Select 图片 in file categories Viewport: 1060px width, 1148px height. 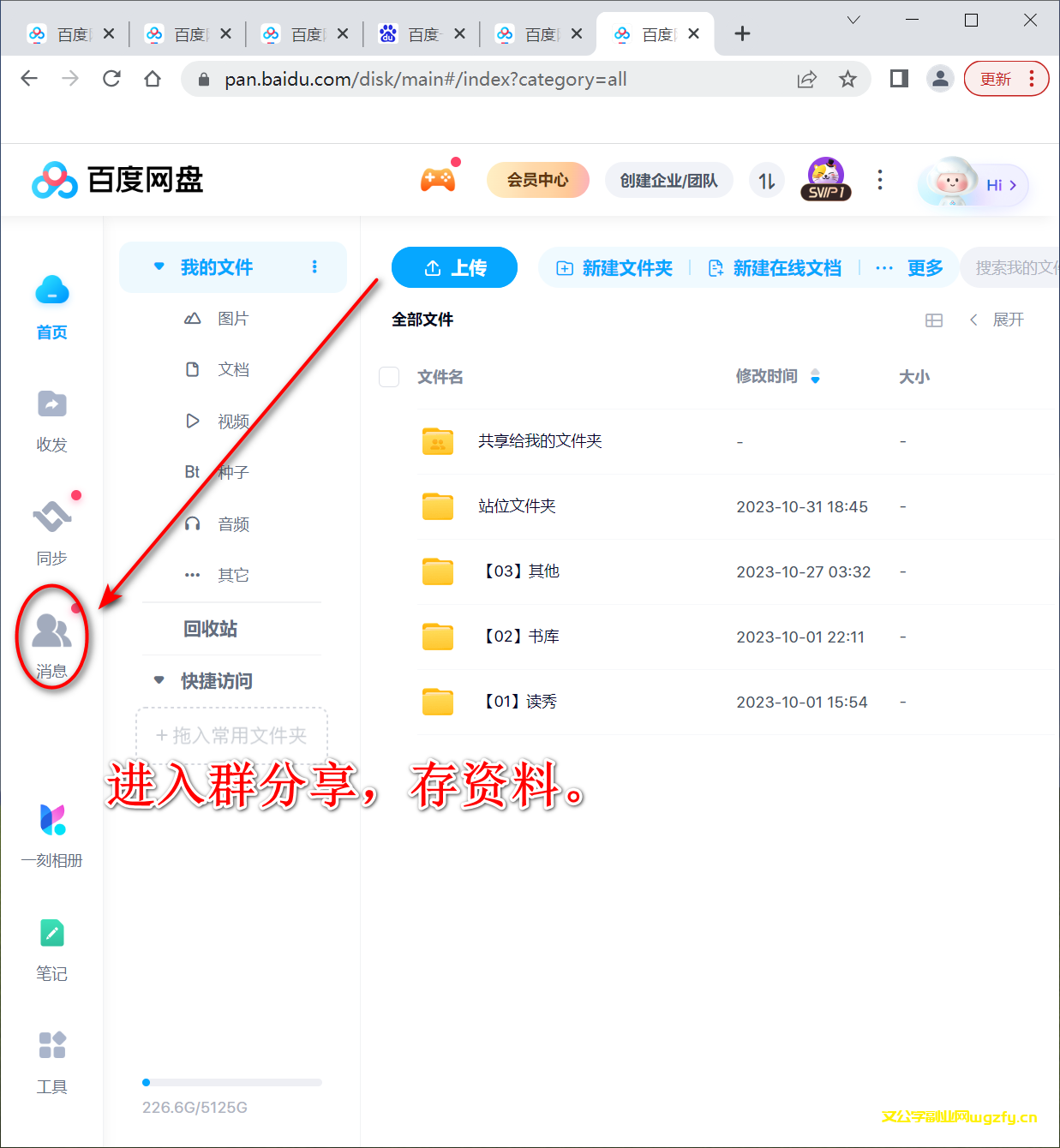pyautogui.click(x=233, y=319)
